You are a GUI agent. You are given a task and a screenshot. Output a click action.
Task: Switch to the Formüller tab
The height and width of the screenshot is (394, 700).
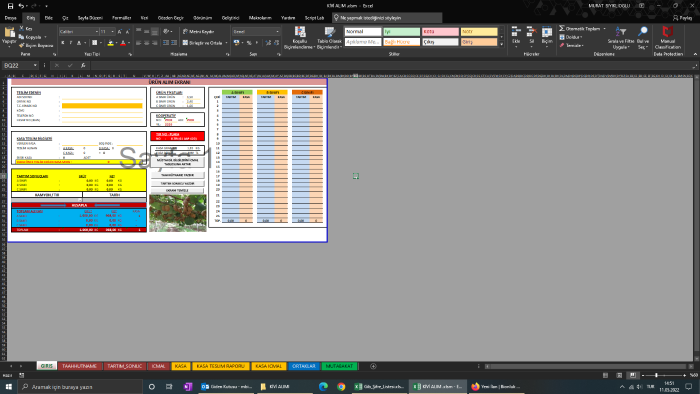point(121,18)
